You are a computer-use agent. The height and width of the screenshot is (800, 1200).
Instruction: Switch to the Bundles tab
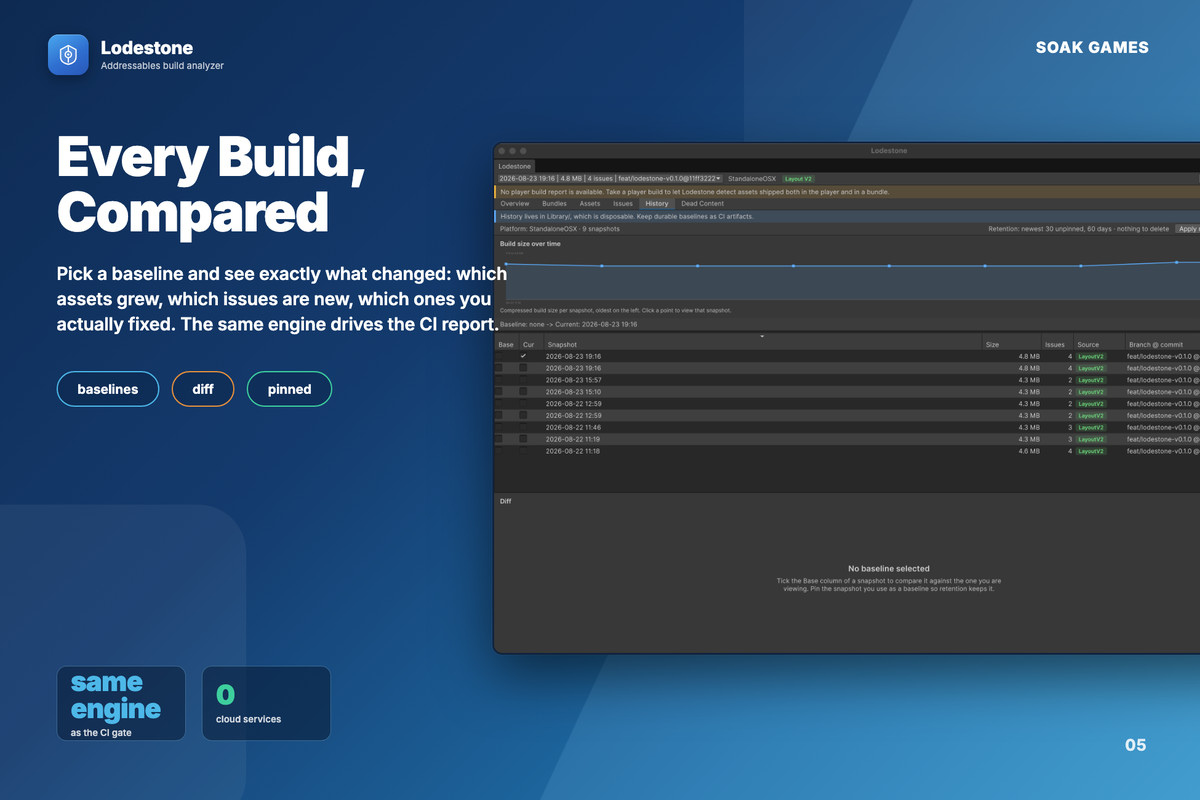click(554, 203)
